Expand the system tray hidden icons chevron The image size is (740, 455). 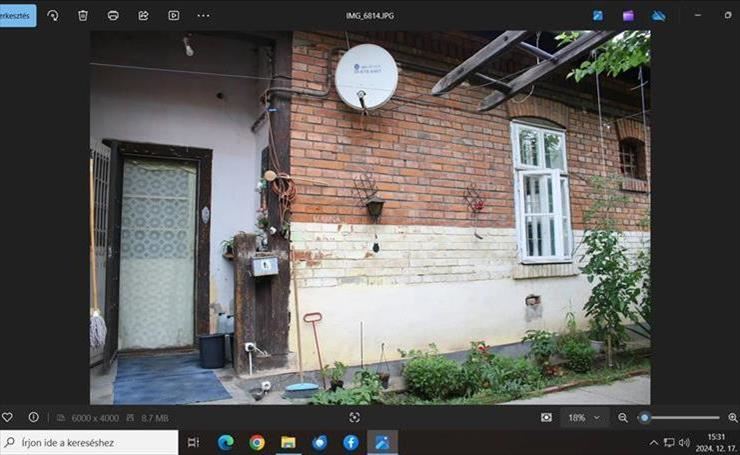pos(654,442)
